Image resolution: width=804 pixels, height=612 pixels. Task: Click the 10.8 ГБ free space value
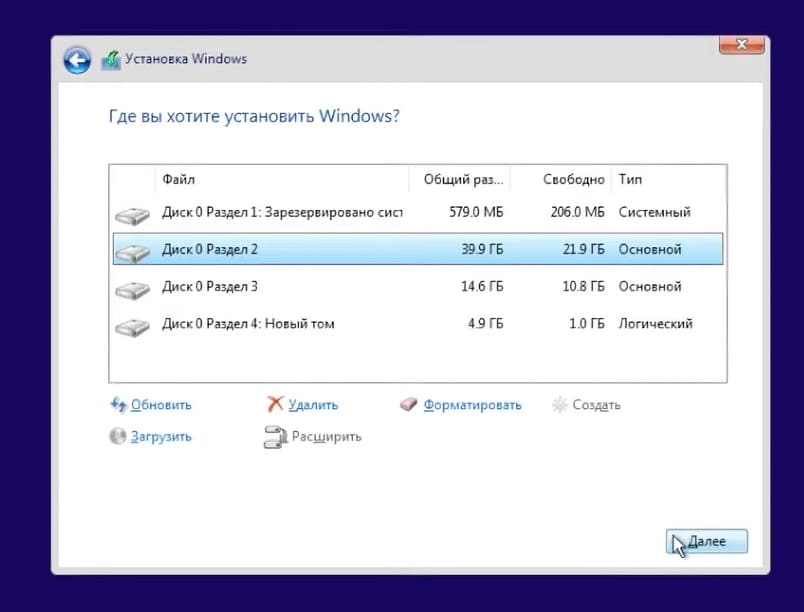pyautogui.click(x=584, y=287)
